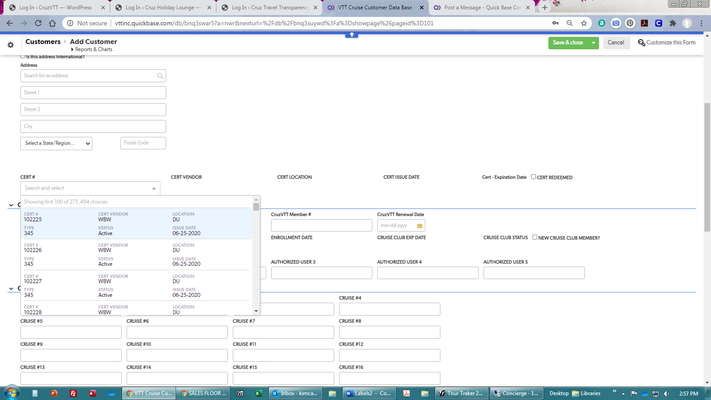
Task: Collapse the cruise section chevron
Action: [11, 288]
